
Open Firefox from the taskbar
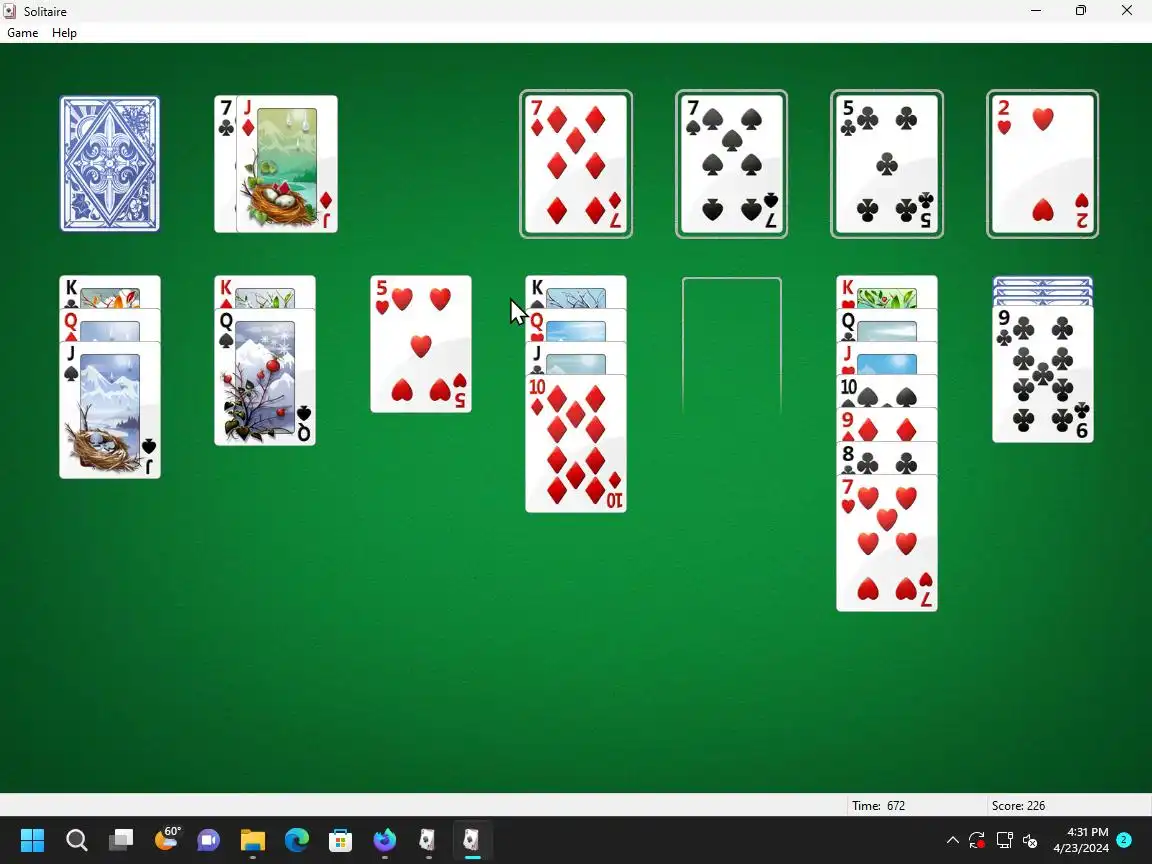(x=385, y=840)
